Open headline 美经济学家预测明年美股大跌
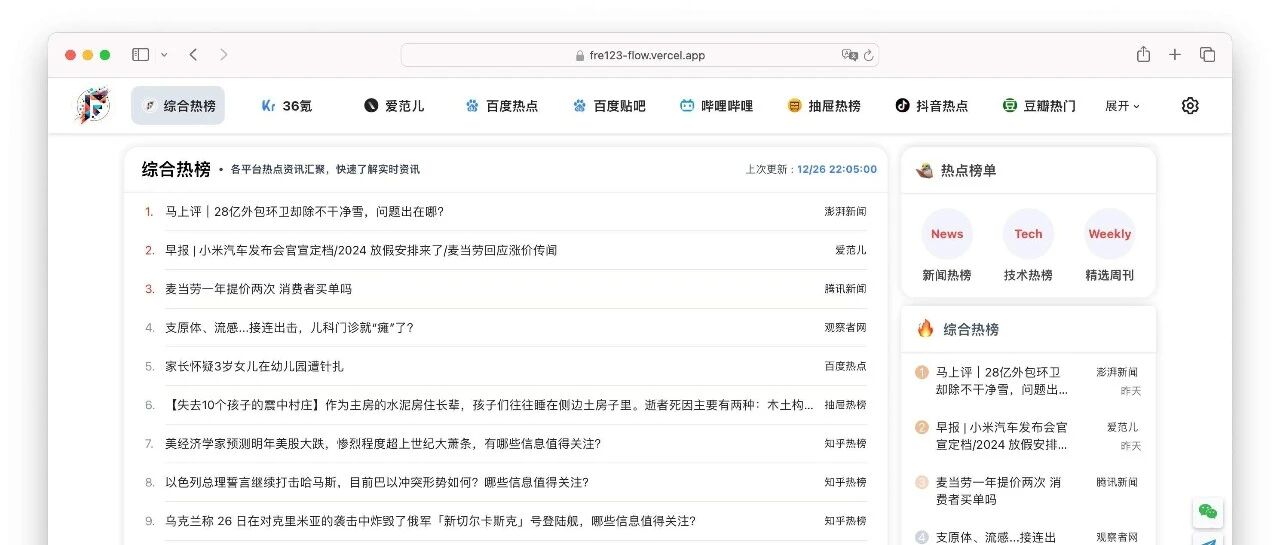This screenshot has height=545, width=1280. 383,443
